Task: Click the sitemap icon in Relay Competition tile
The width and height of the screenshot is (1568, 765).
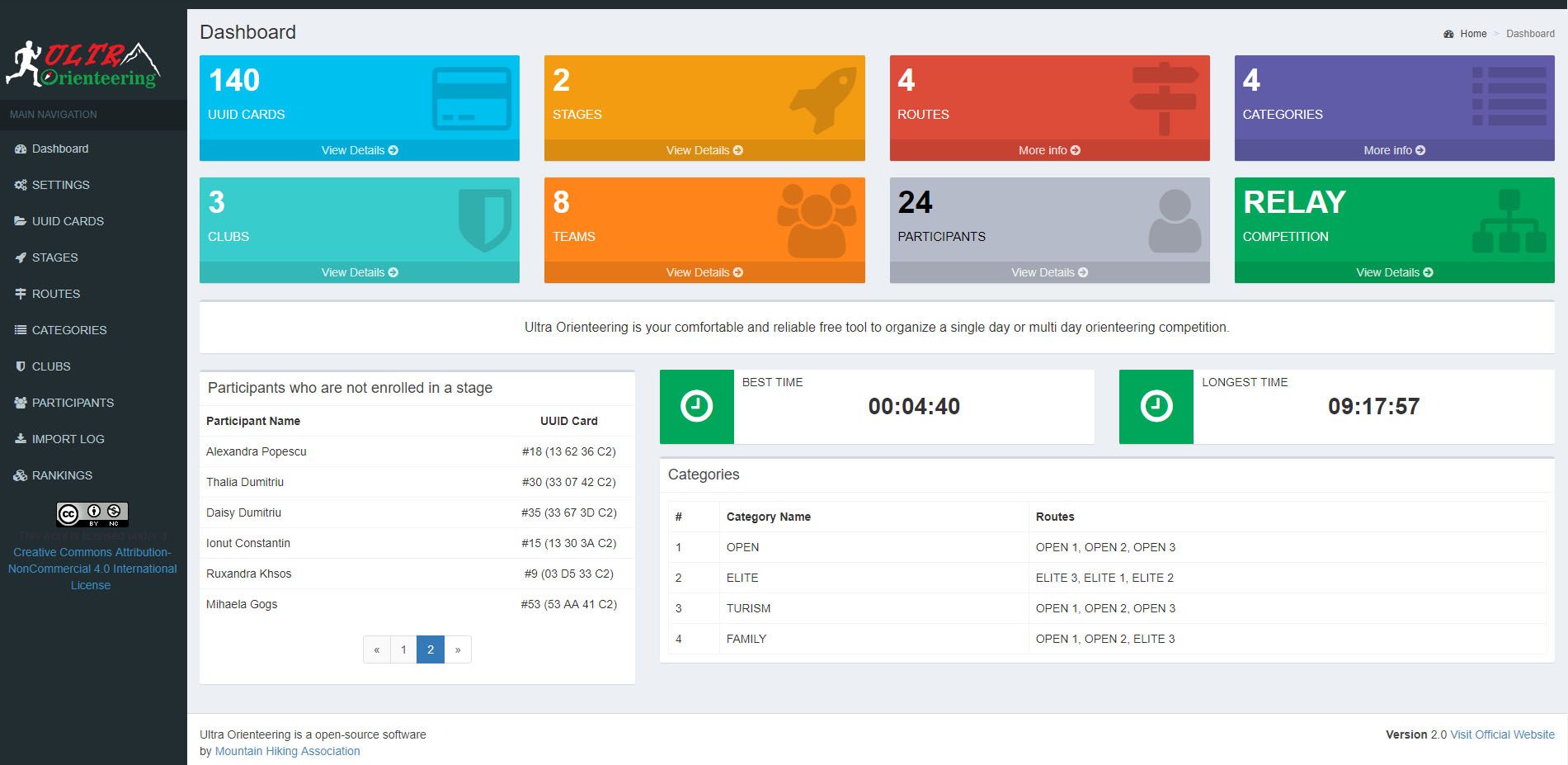Action: (1509, 221)
